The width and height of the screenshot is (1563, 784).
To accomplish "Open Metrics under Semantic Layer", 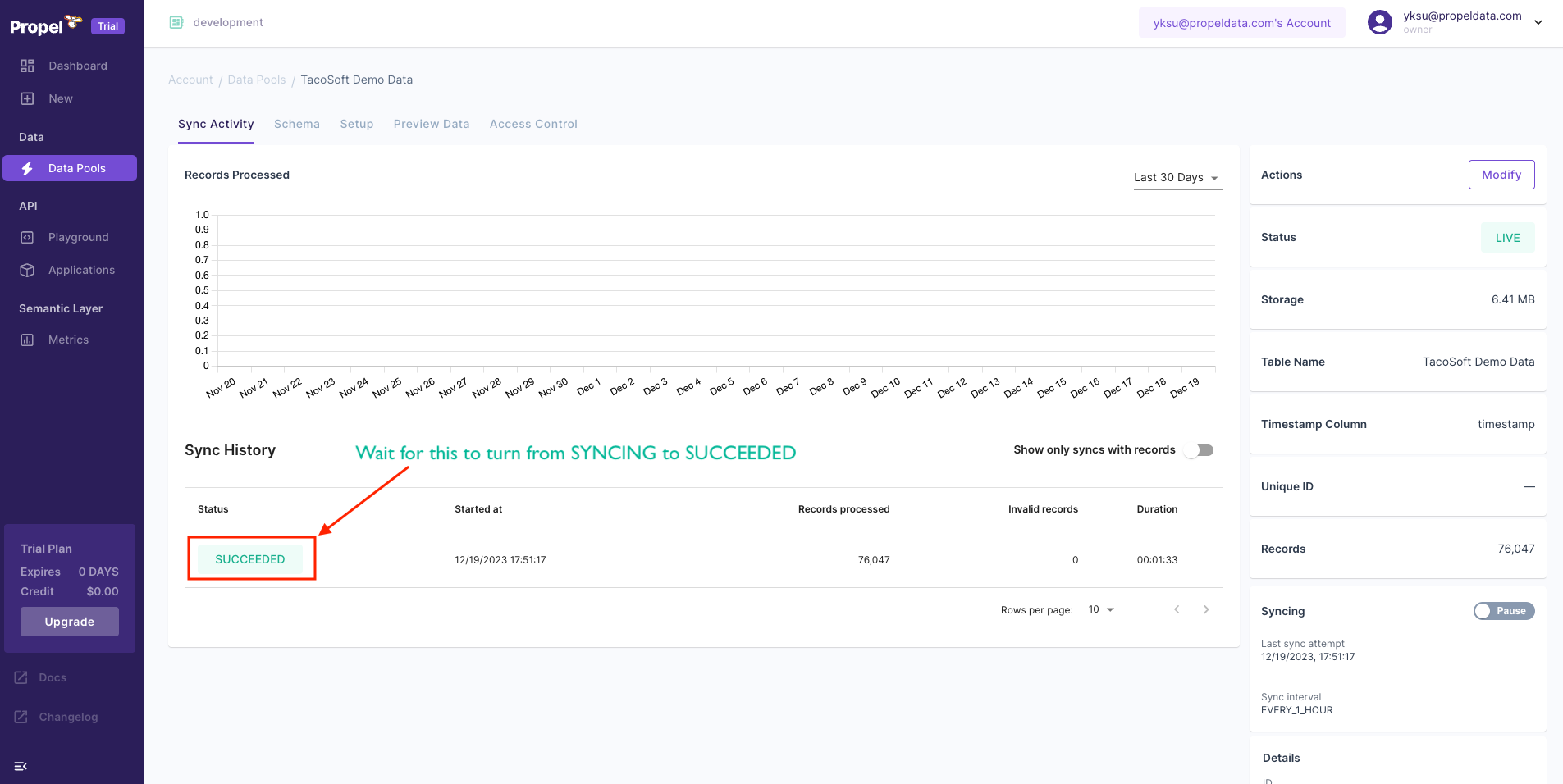I will [x=68, y=339].
